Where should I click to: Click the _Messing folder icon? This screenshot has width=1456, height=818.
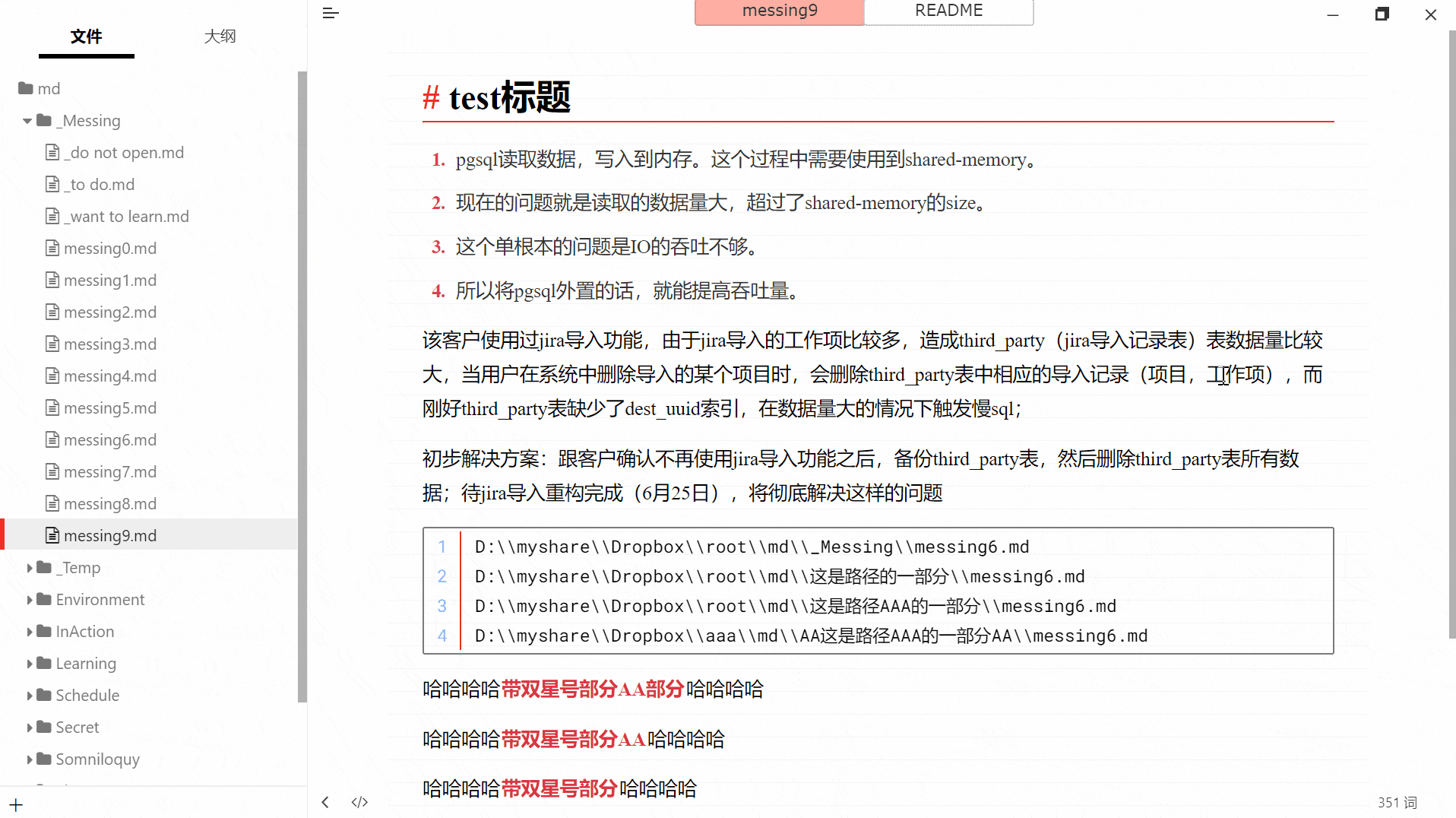[44, 120]
